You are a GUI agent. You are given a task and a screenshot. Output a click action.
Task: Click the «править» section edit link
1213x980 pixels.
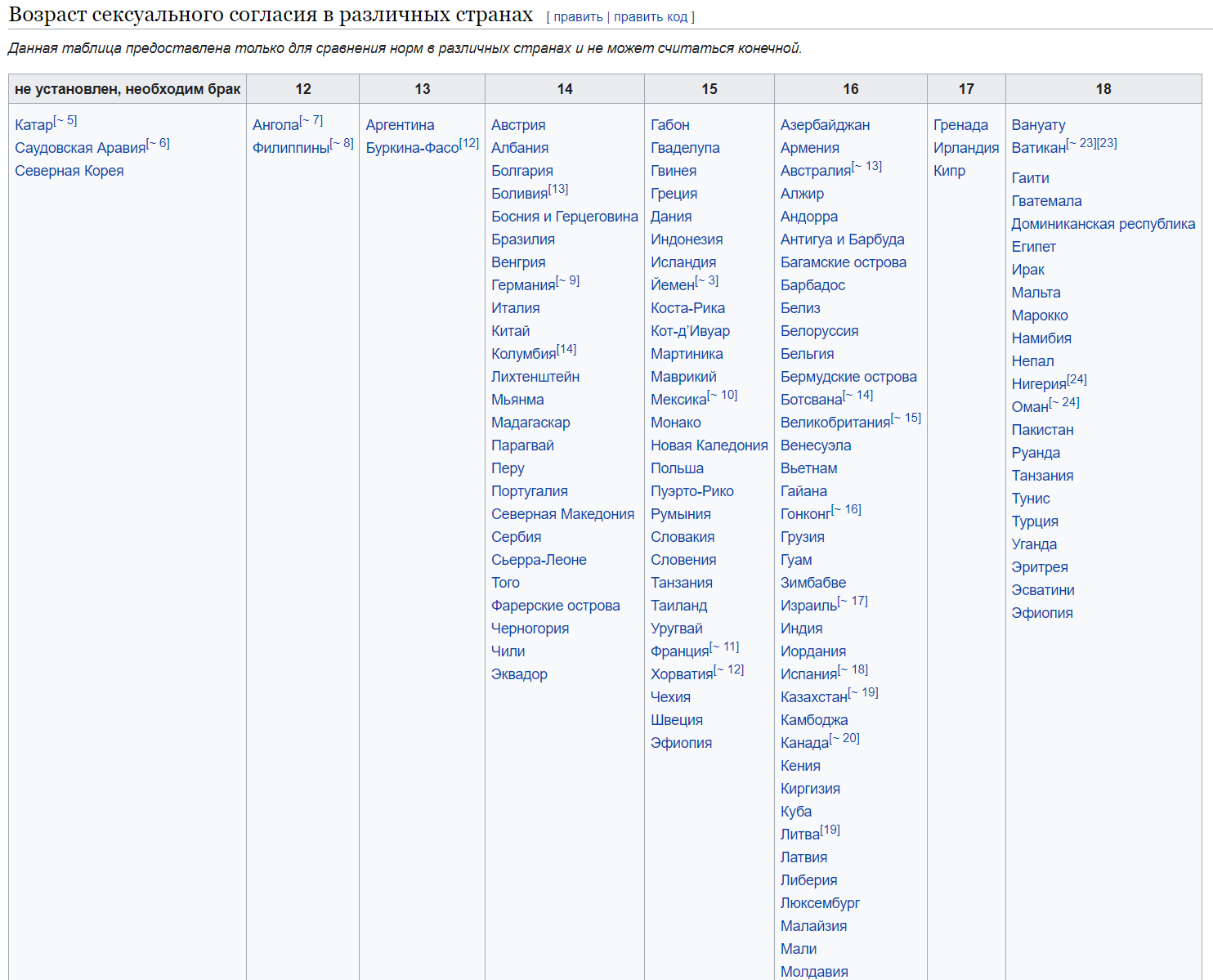(x=578, y=17)
